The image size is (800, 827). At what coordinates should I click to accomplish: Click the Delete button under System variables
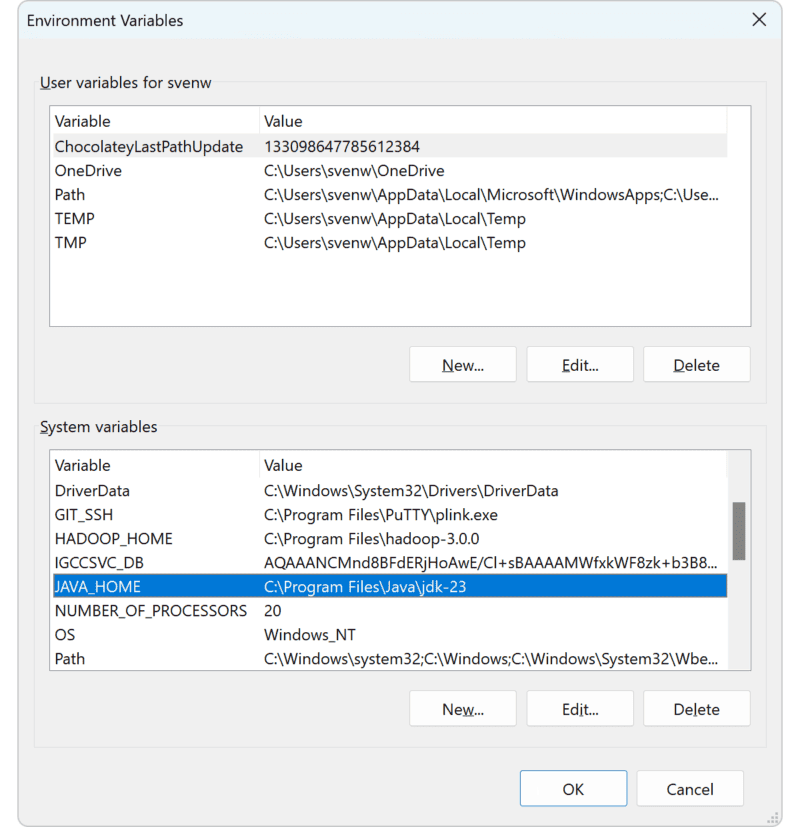(x=697, y=708)
